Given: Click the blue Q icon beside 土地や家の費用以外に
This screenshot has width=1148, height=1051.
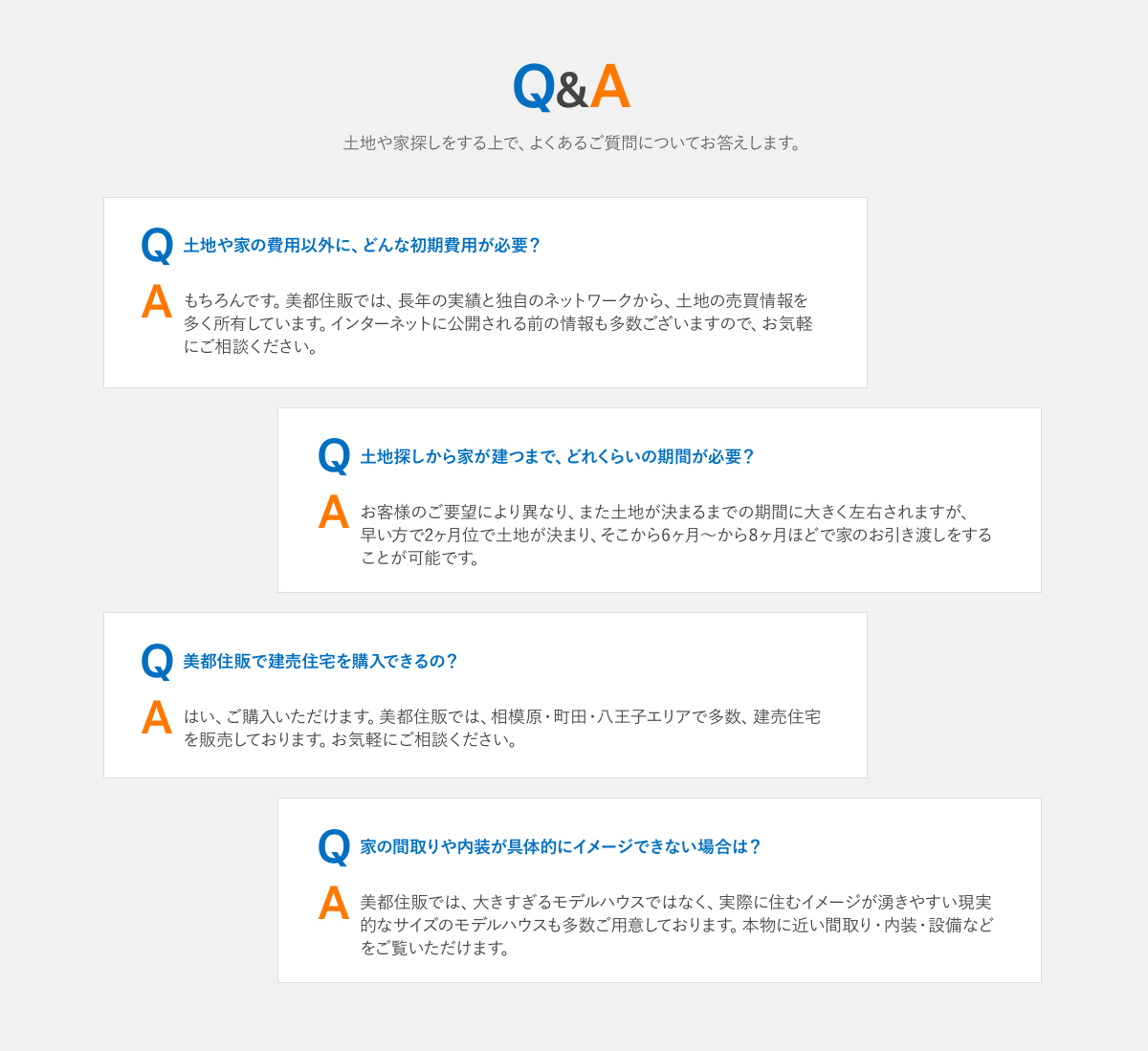Looking at the screenshot, I should (157, 247).
